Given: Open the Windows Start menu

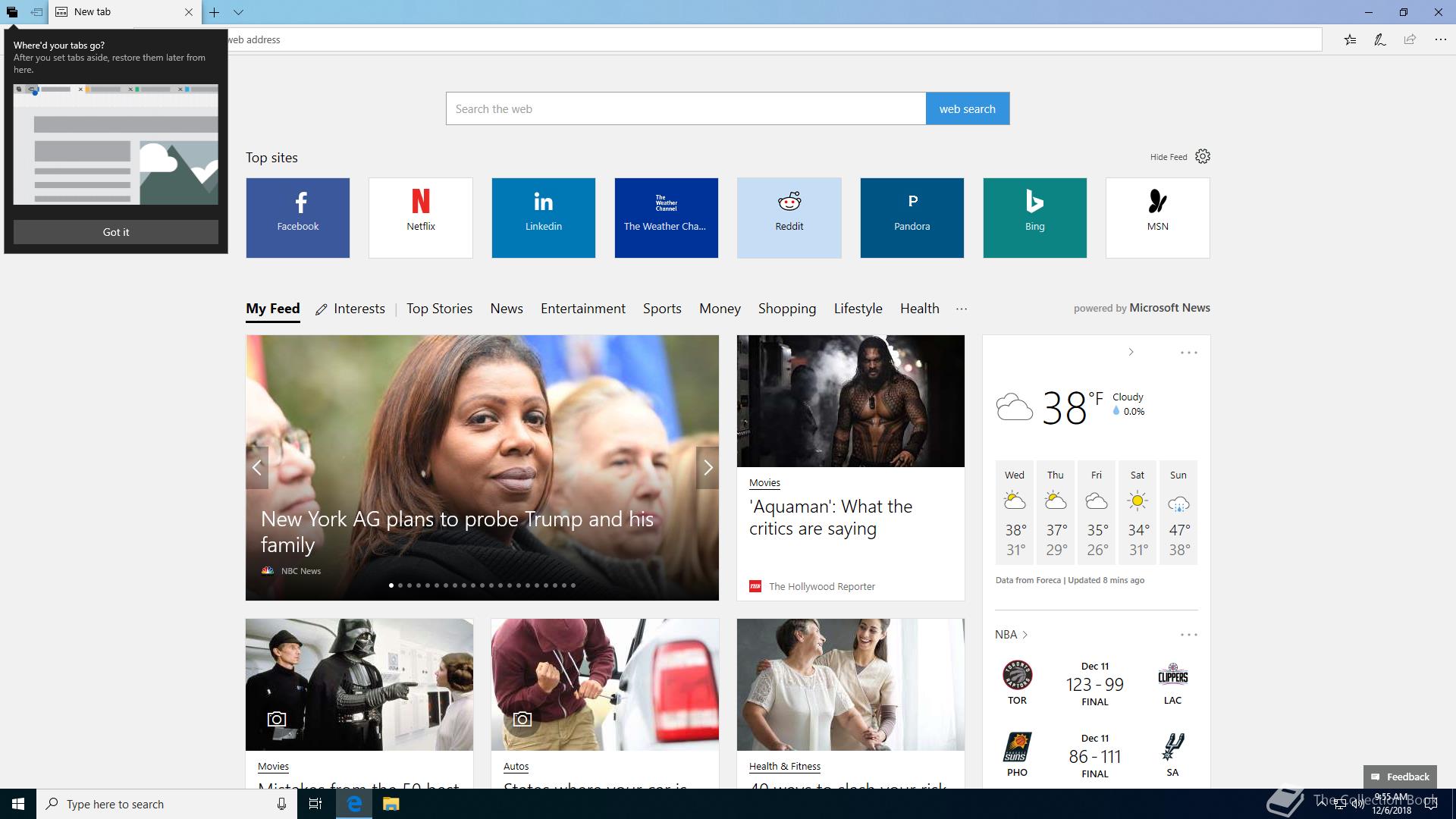Looking at the screenshot, I should coord(18,804).
